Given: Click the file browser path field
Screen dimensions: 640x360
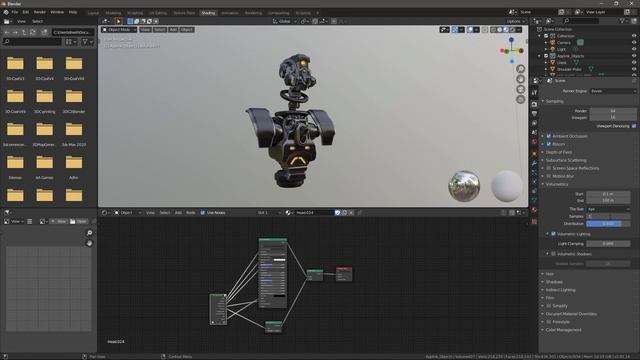Looking at the screenshot, I should pos(73,32).
